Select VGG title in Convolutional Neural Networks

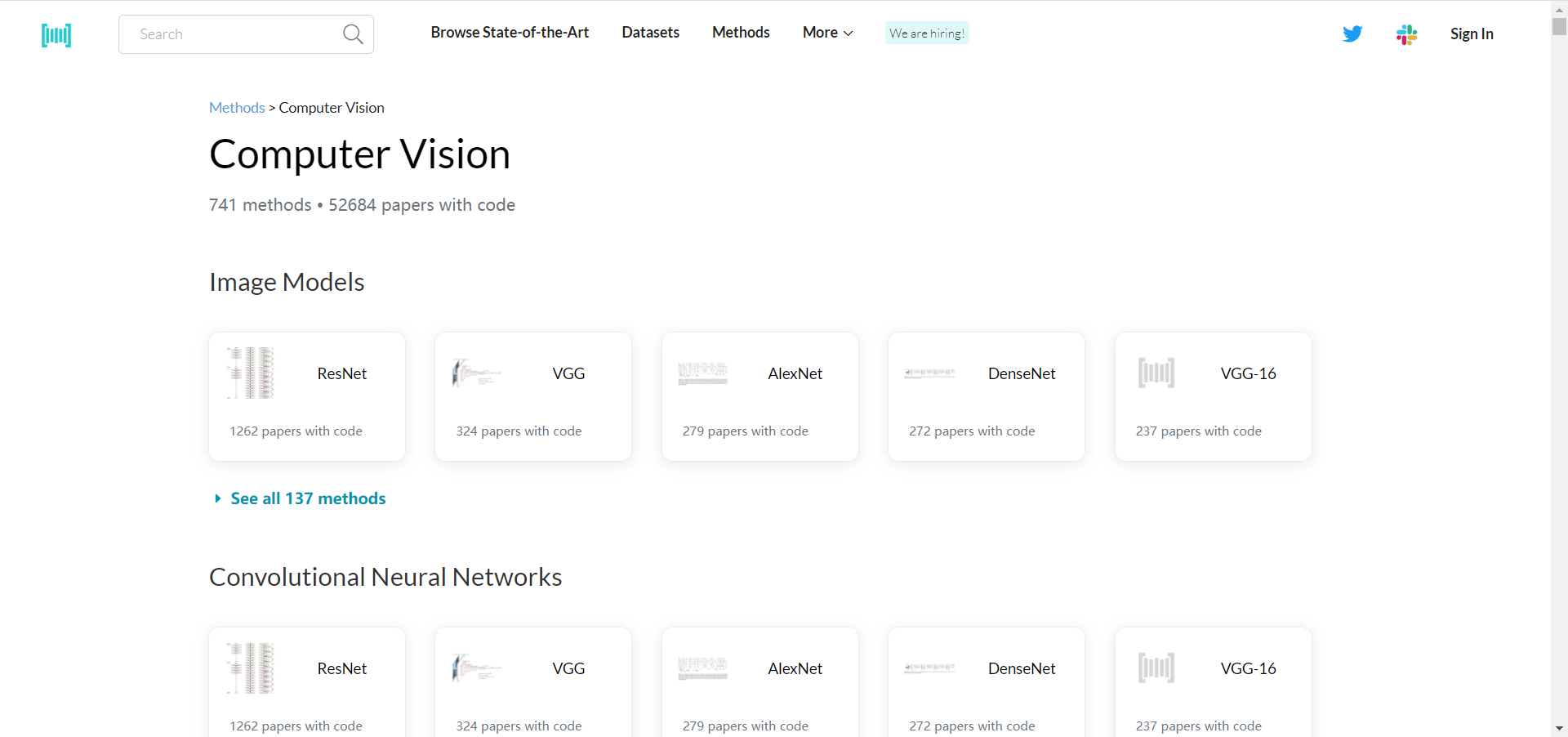click(x=568, y=668)
